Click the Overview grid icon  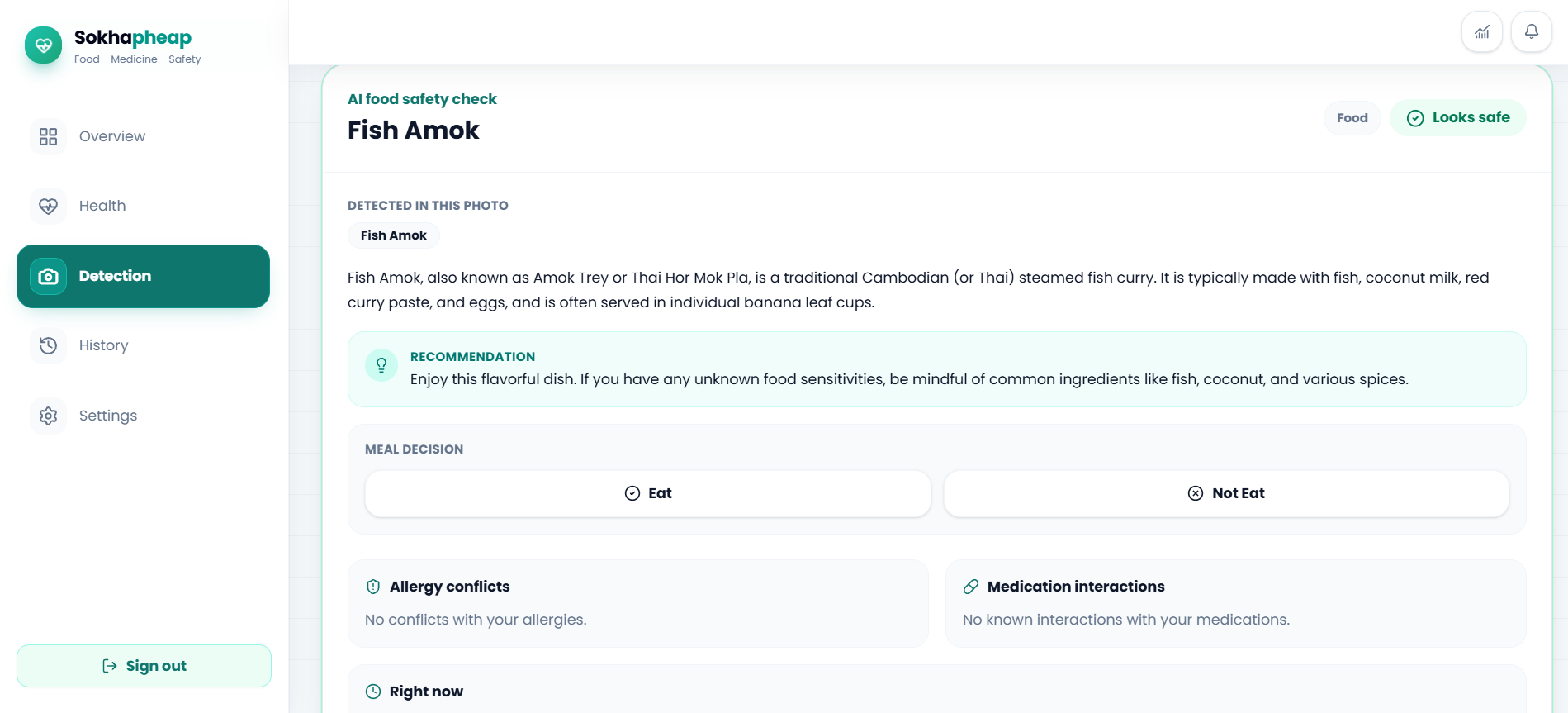click(49, 136)
